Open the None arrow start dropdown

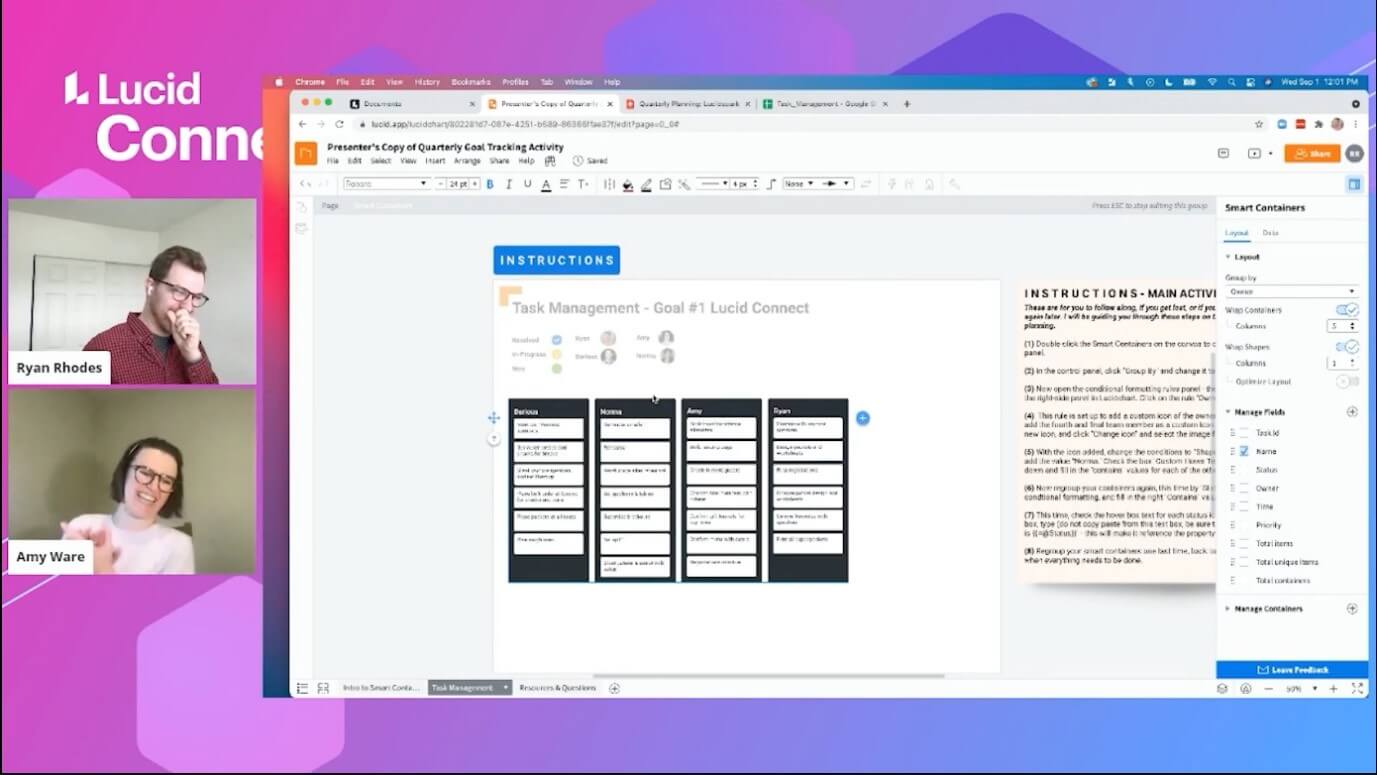799,184
